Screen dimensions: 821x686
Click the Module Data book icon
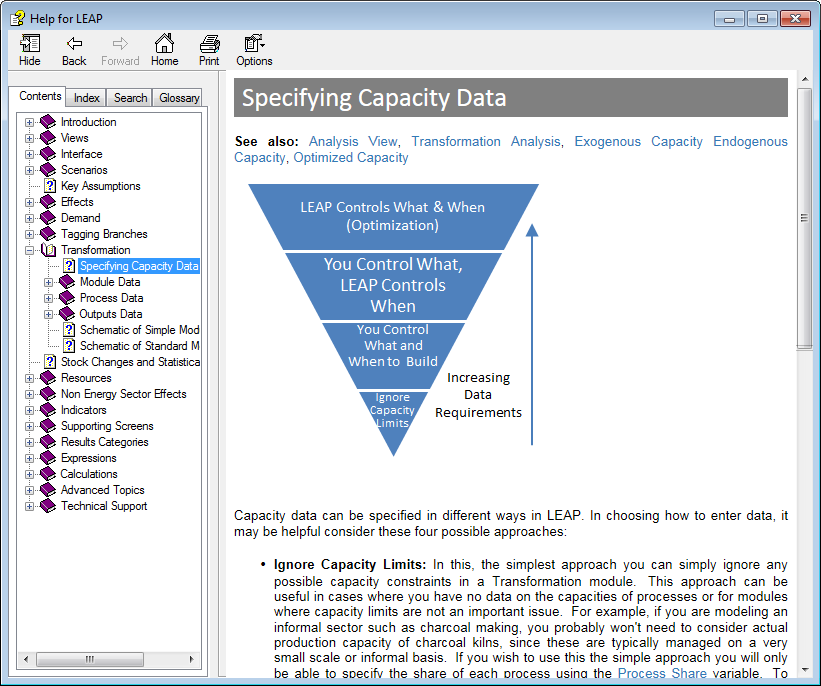pos(67,282)
